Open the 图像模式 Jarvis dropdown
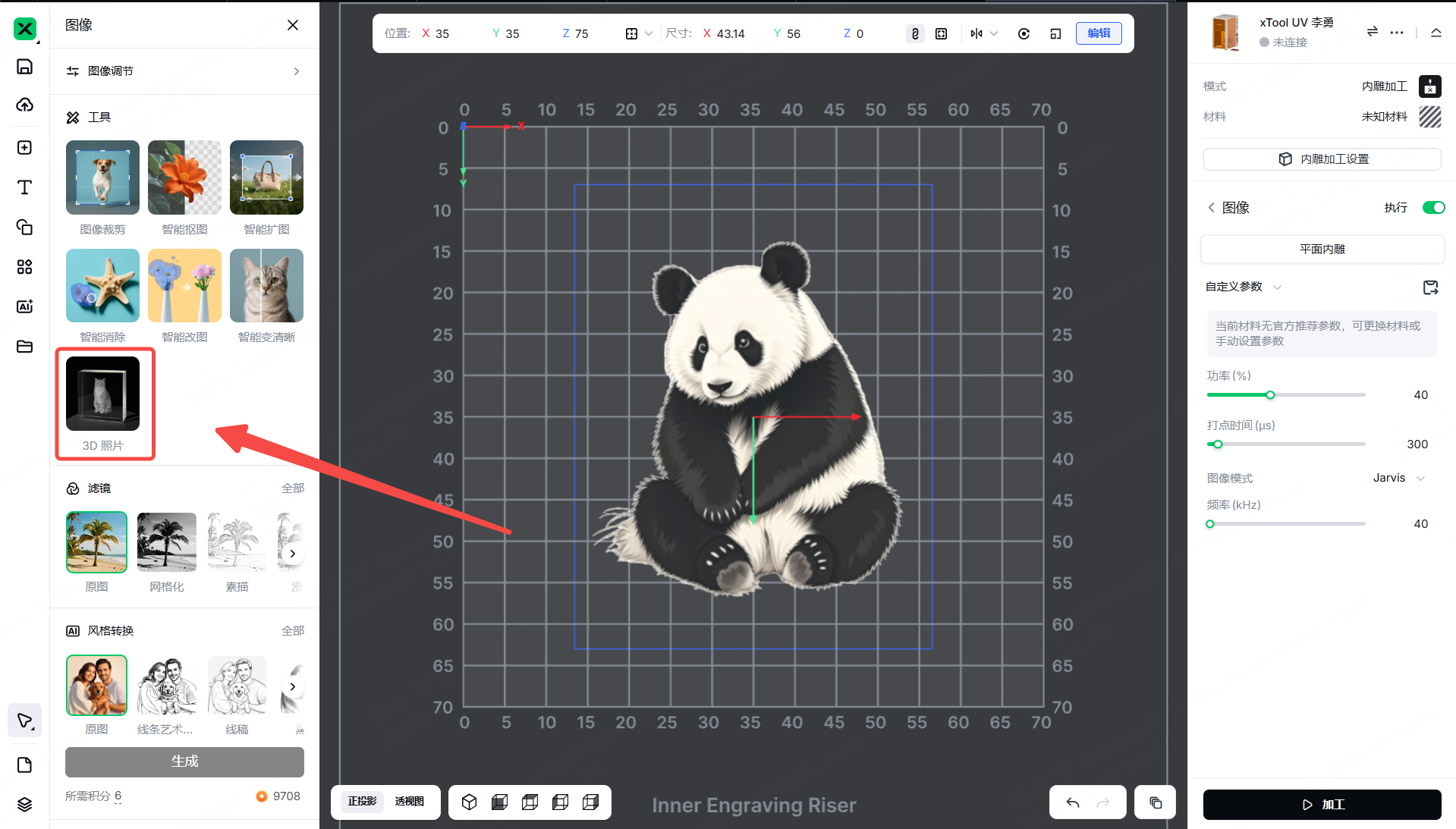Screen dimensions: 1456x829 point(1398,478)
